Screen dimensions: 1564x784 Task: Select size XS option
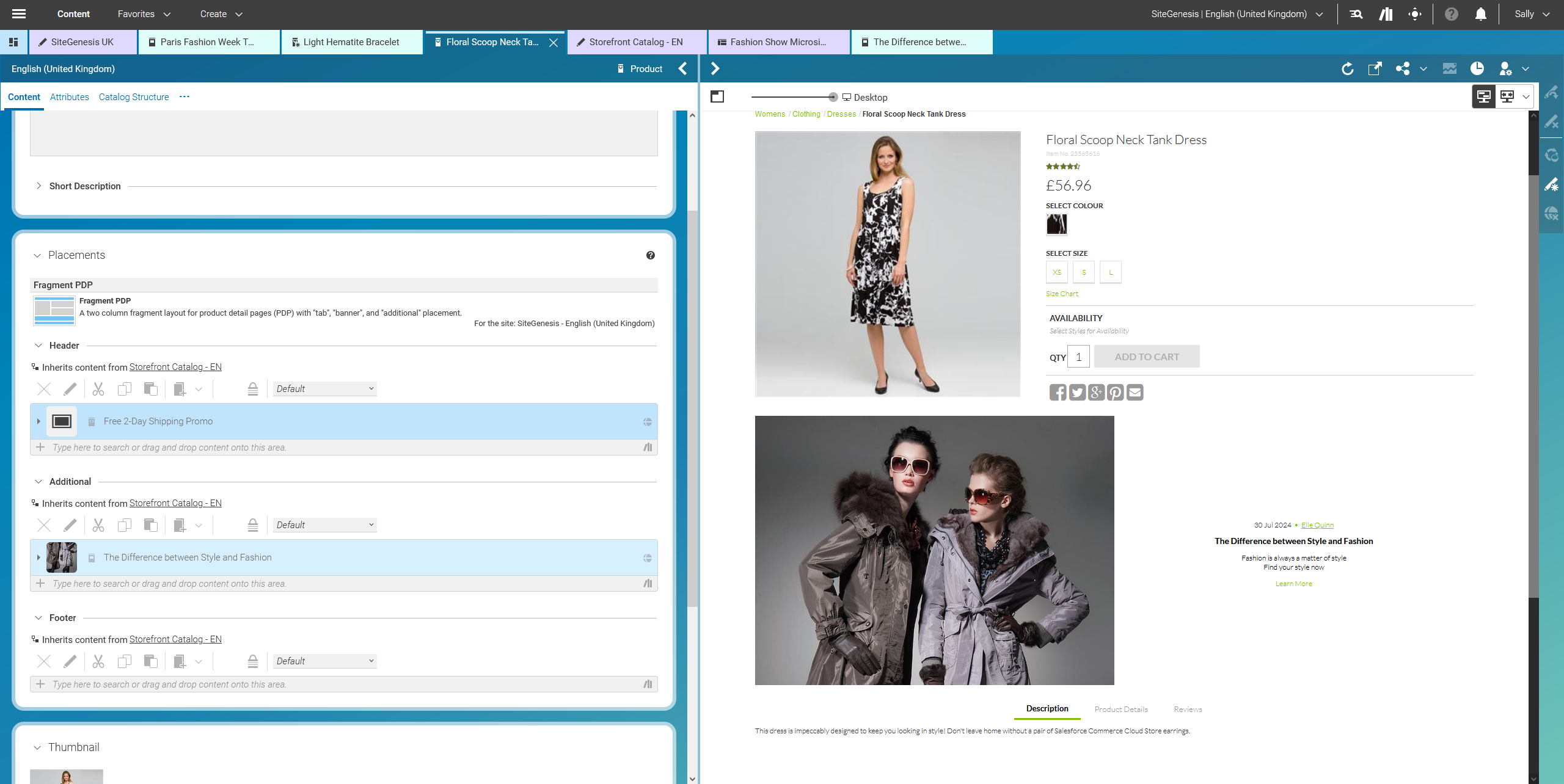(x=1057, y=272)
